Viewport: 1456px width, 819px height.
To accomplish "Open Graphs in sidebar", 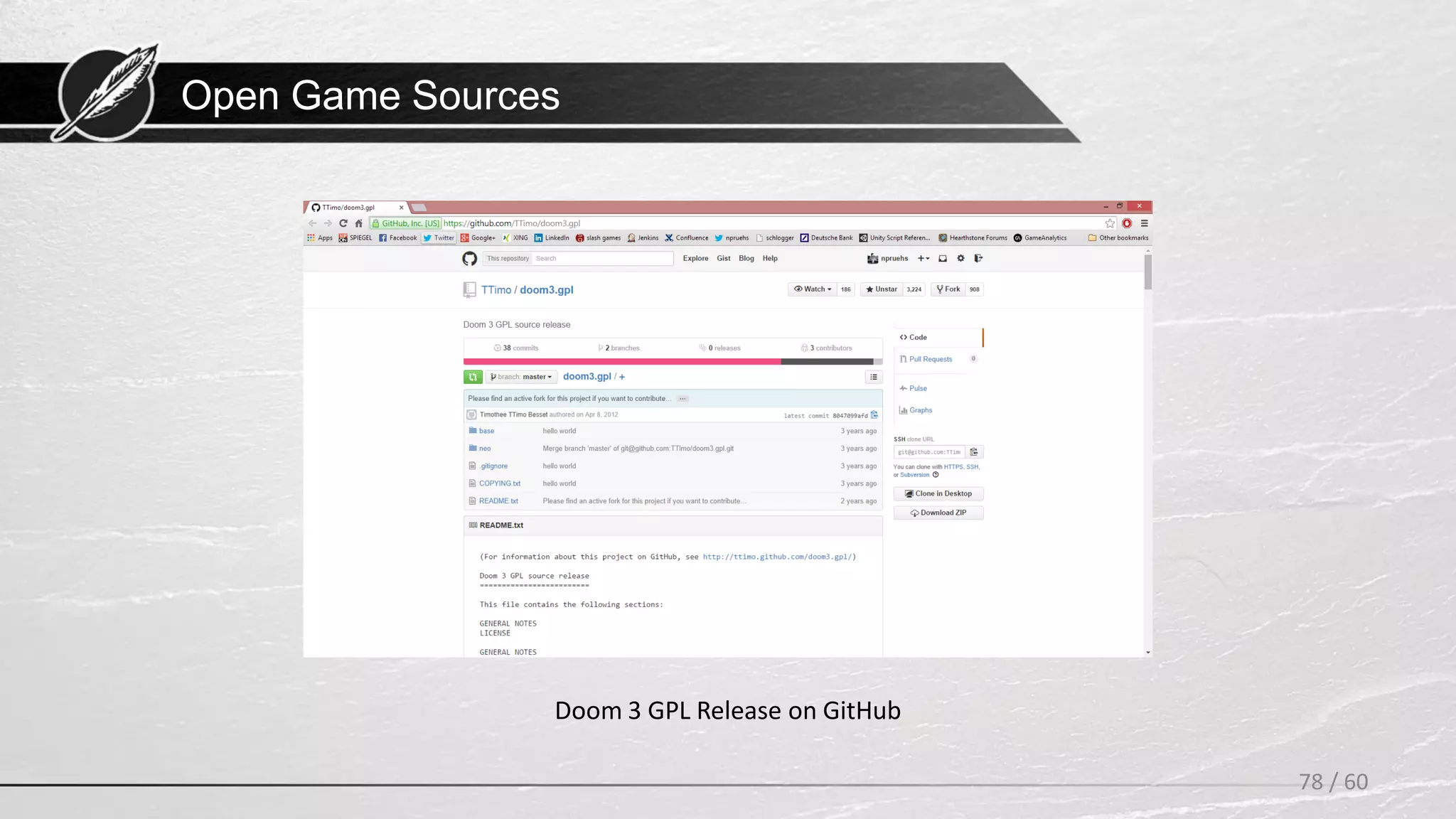I will (x=916, y=410).
